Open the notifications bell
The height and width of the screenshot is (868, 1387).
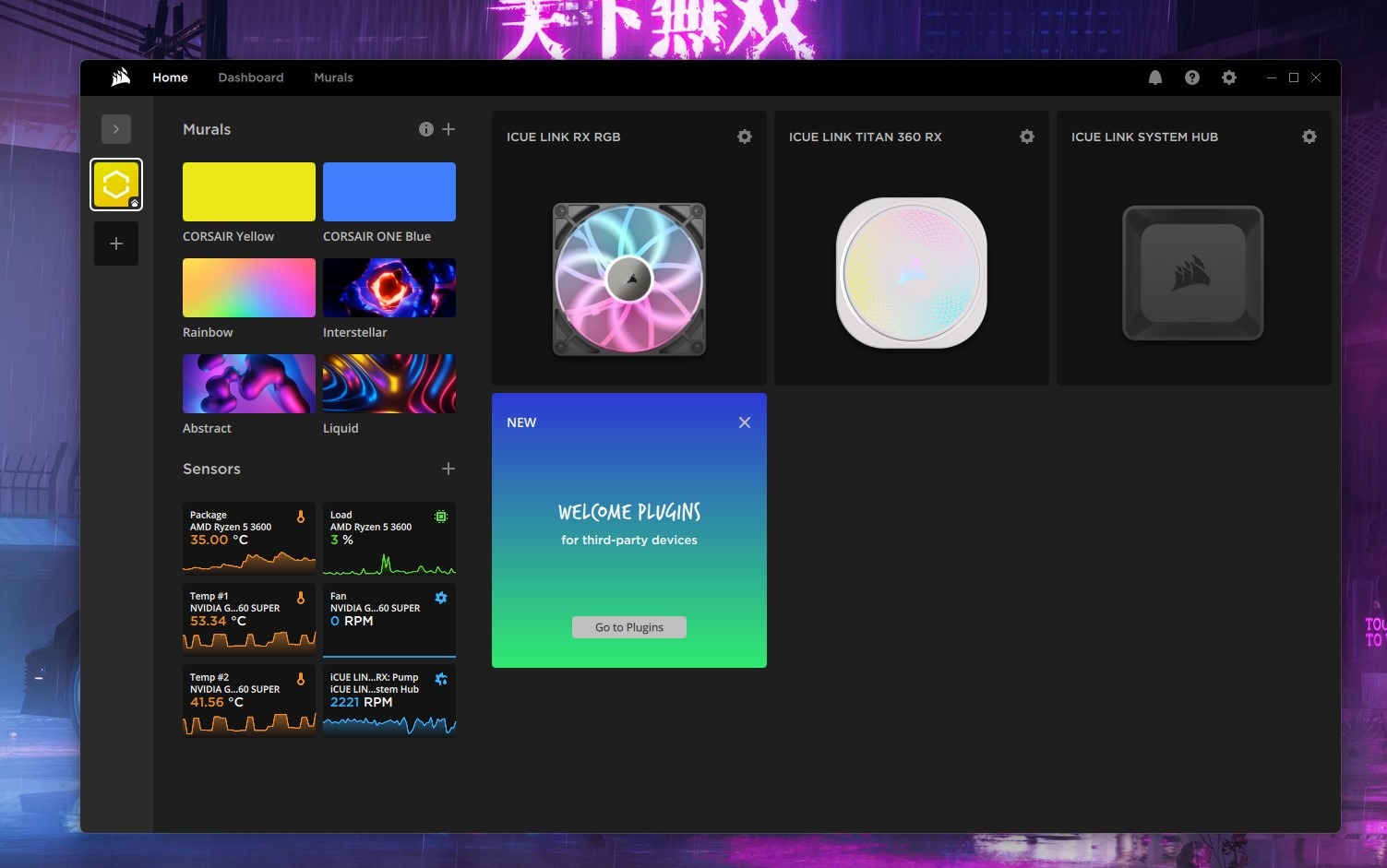(x=1154, y=77)
